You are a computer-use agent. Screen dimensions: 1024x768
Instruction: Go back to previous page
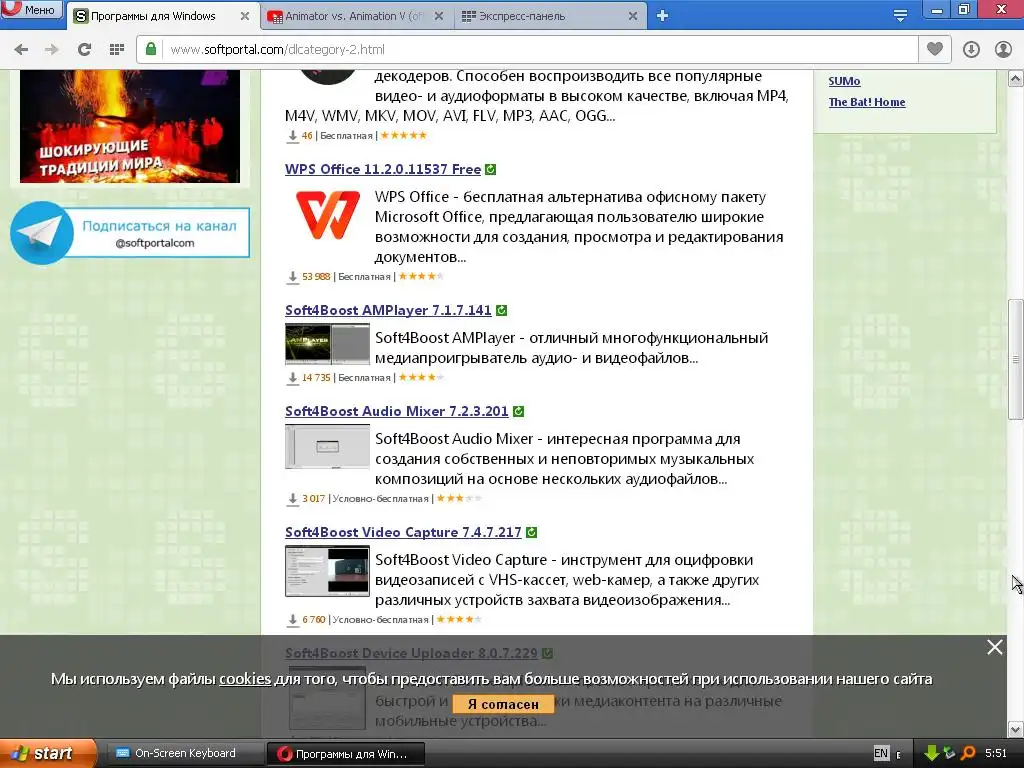(x=22, y=49)
